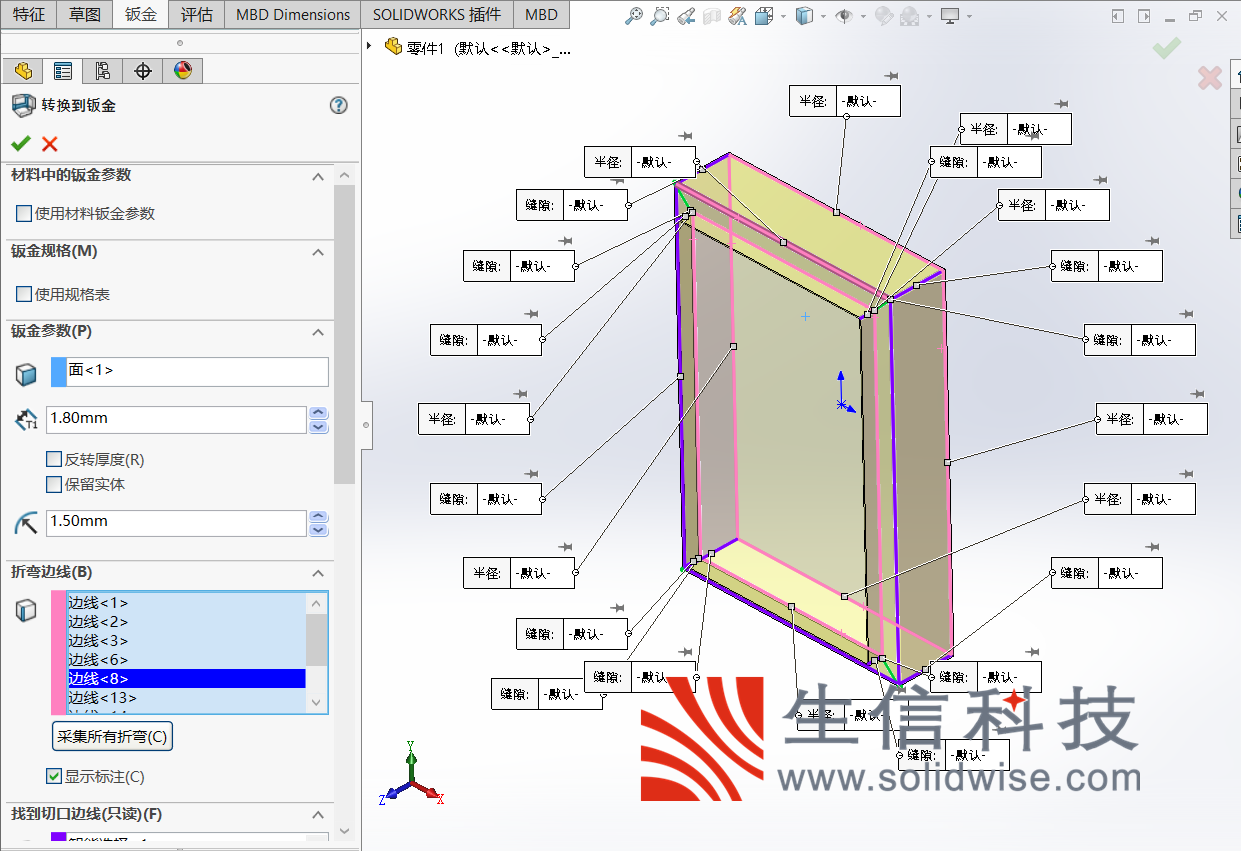Accept using the confirmation corner green check

click(1166, 47)
